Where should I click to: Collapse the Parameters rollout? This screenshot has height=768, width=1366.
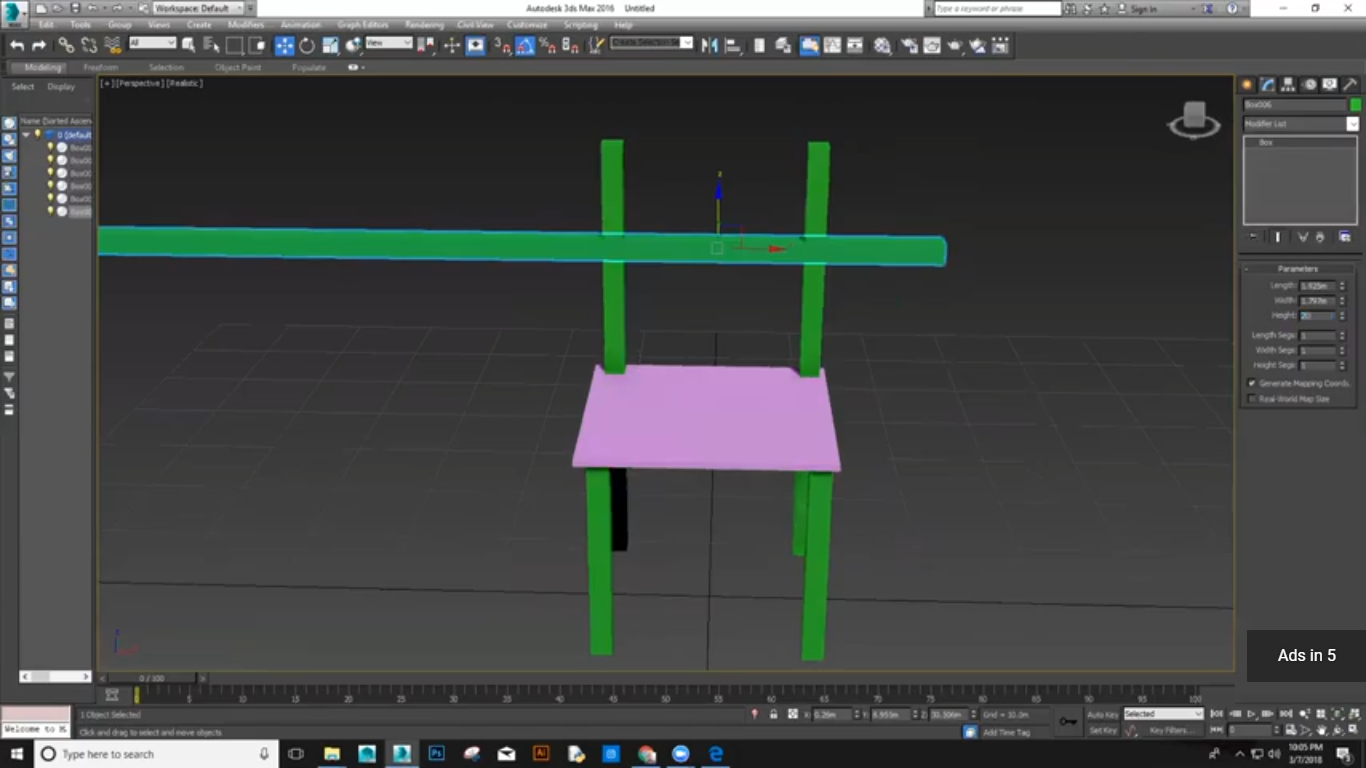[x=1297, y=269]
